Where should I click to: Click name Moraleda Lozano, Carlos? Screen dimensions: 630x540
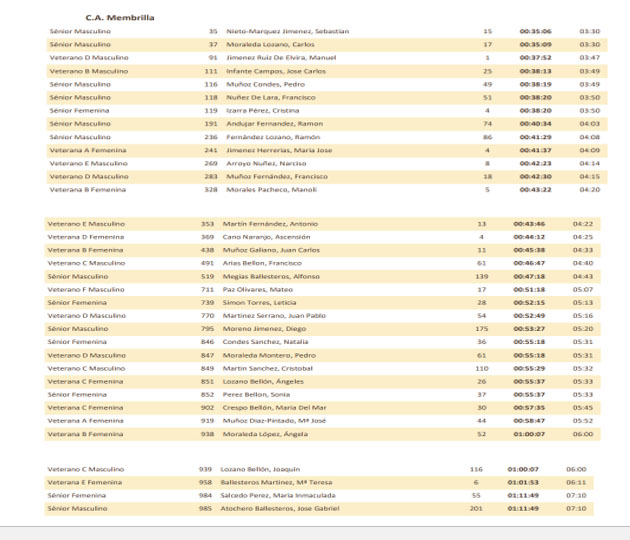coord(270,45)
